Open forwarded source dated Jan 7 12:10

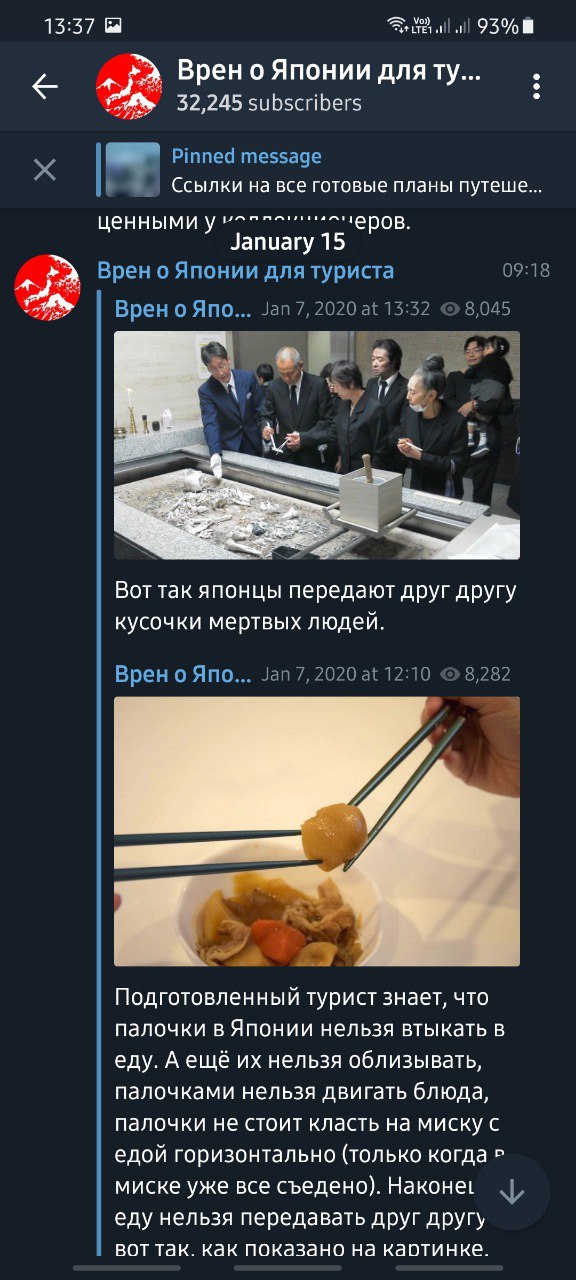(x=183, y=675)
